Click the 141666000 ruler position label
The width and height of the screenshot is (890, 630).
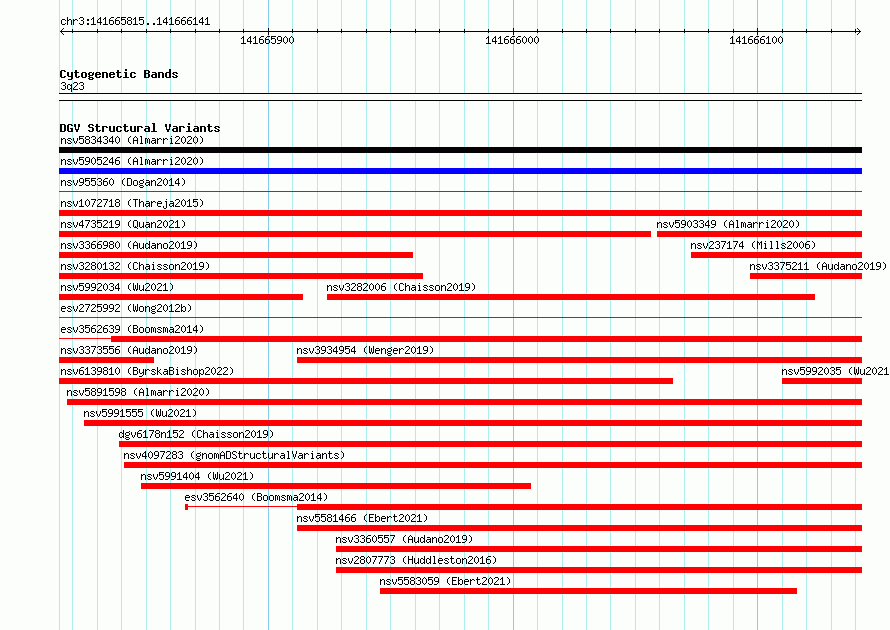[512, 40]
